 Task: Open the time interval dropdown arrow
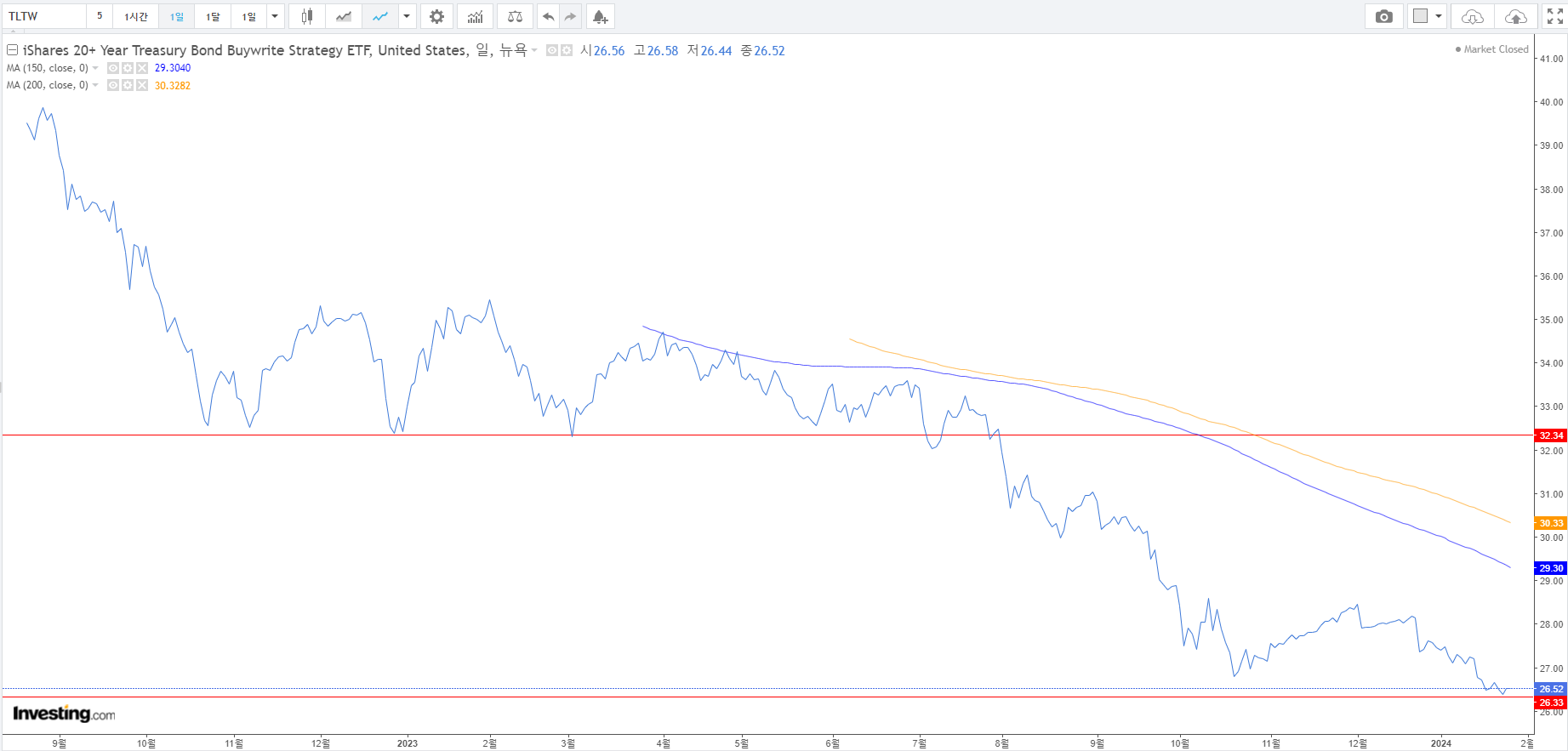[x=275, y=16]
